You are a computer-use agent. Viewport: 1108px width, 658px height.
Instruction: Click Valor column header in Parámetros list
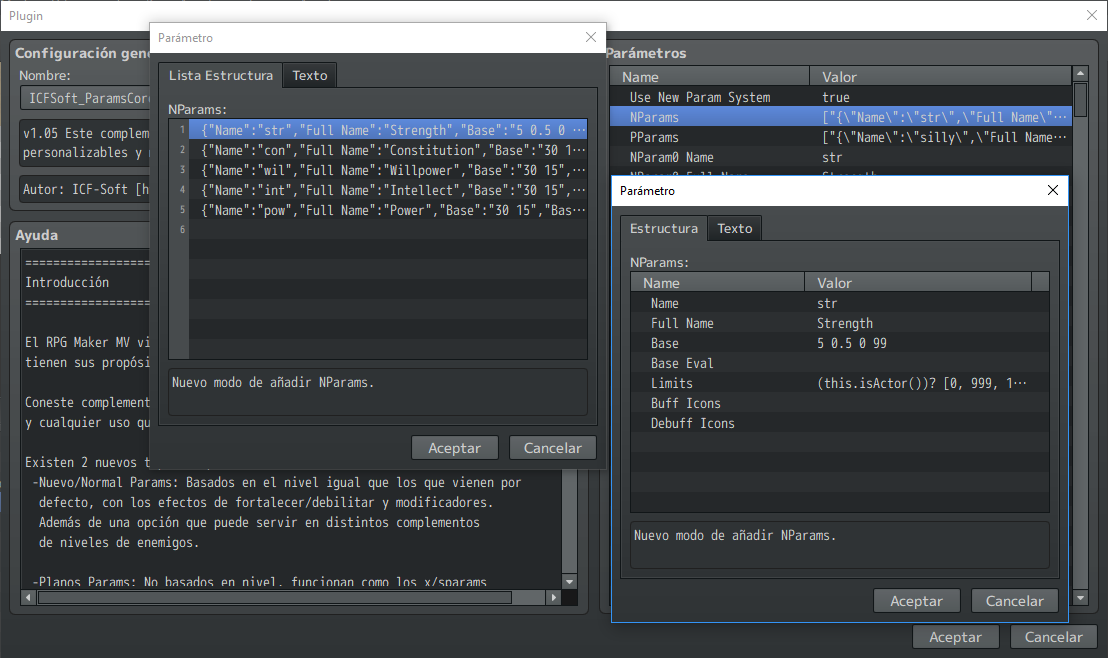[x=941, y=76]
